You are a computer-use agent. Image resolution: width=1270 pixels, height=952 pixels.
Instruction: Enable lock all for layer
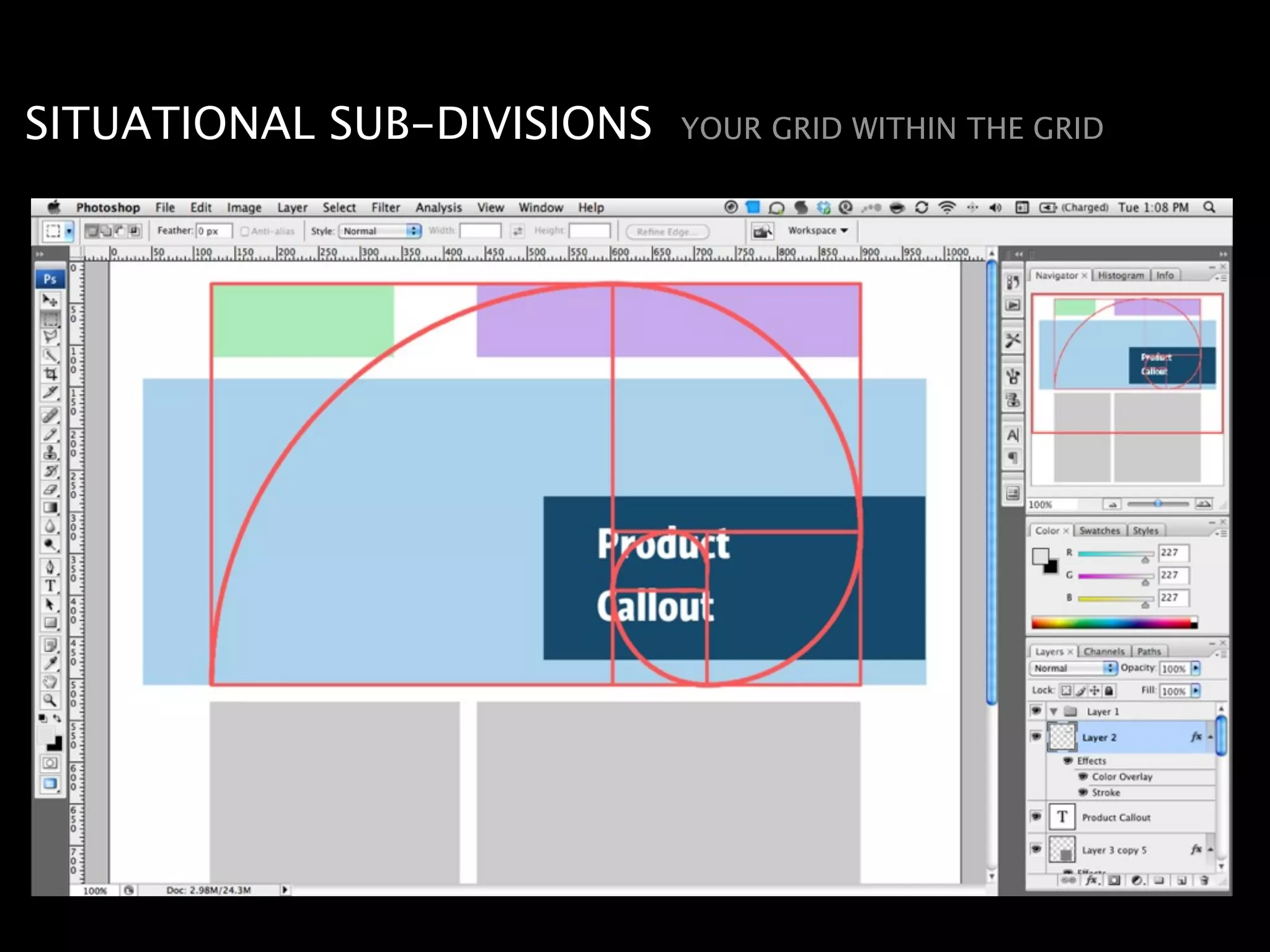click(x=1109, y=690)
